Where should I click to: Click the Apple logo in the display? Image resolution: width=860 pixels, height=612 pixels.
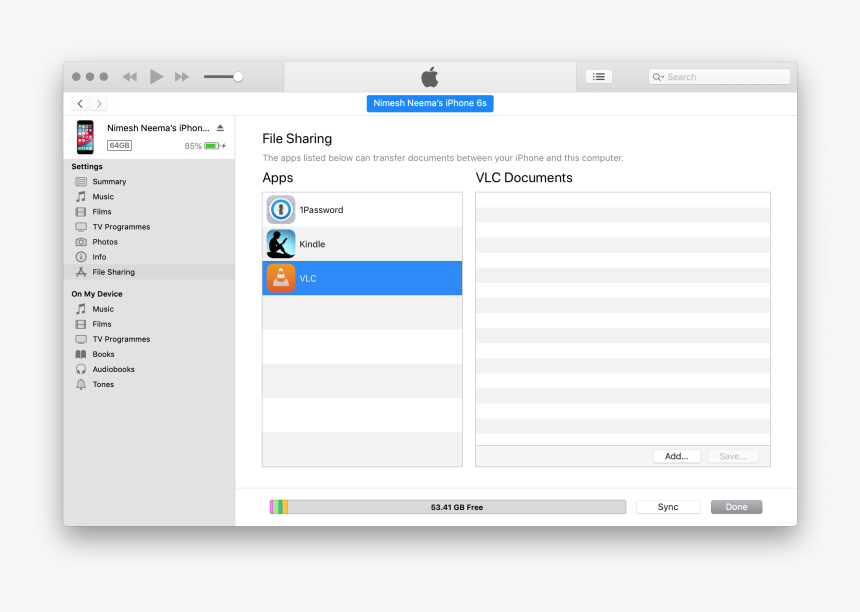point(430,77)
